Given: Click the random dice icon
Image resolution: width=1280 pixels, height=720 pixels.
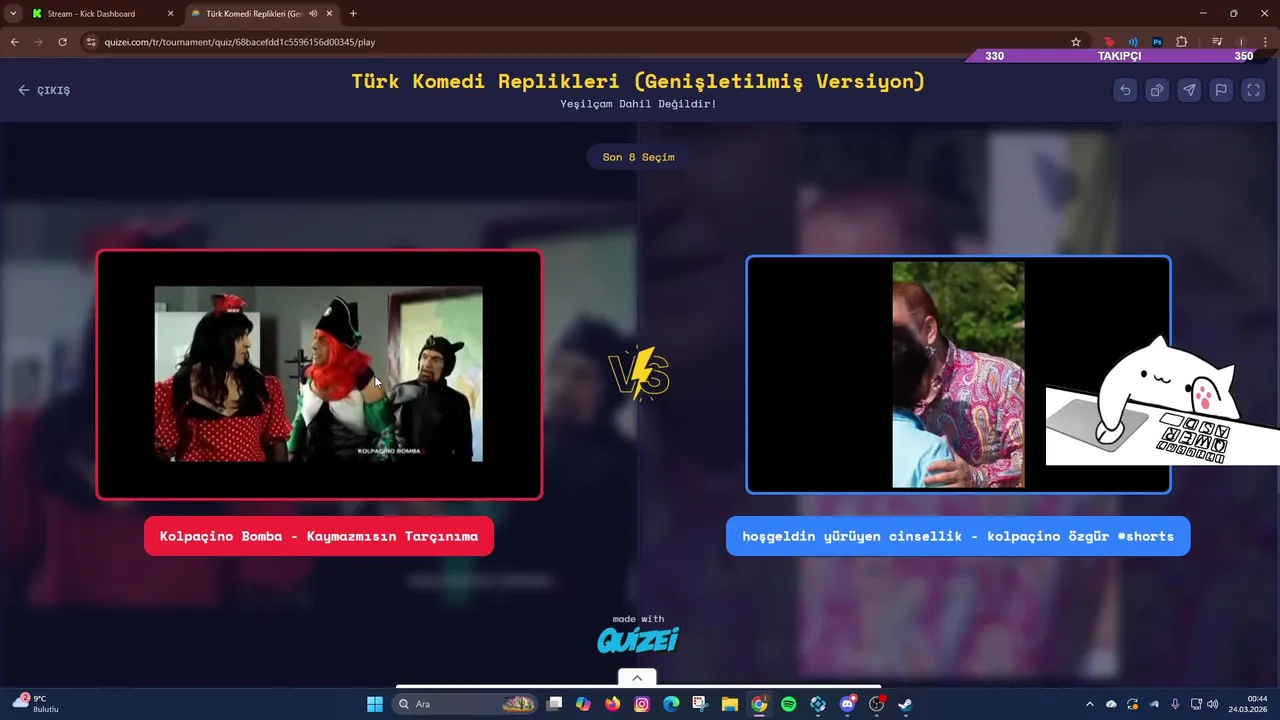Looking at the screenshot, I should pyautogui.click(x=1157, y=90).
